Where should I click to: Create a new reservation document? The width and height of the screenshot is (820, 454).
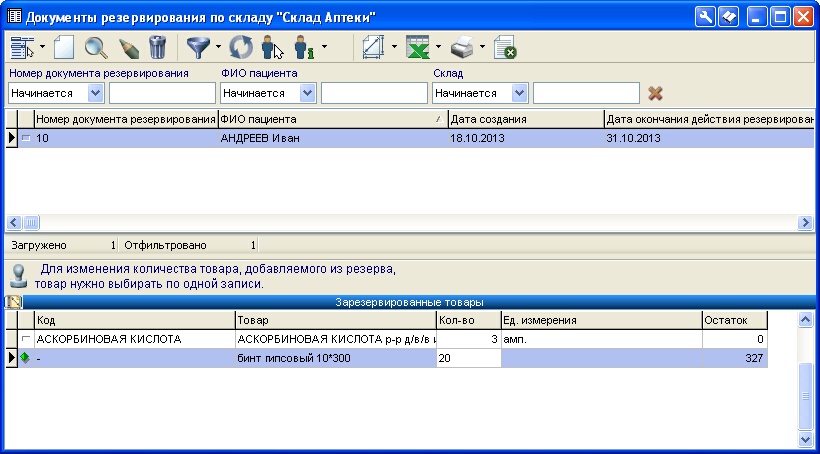coord(64,48)
